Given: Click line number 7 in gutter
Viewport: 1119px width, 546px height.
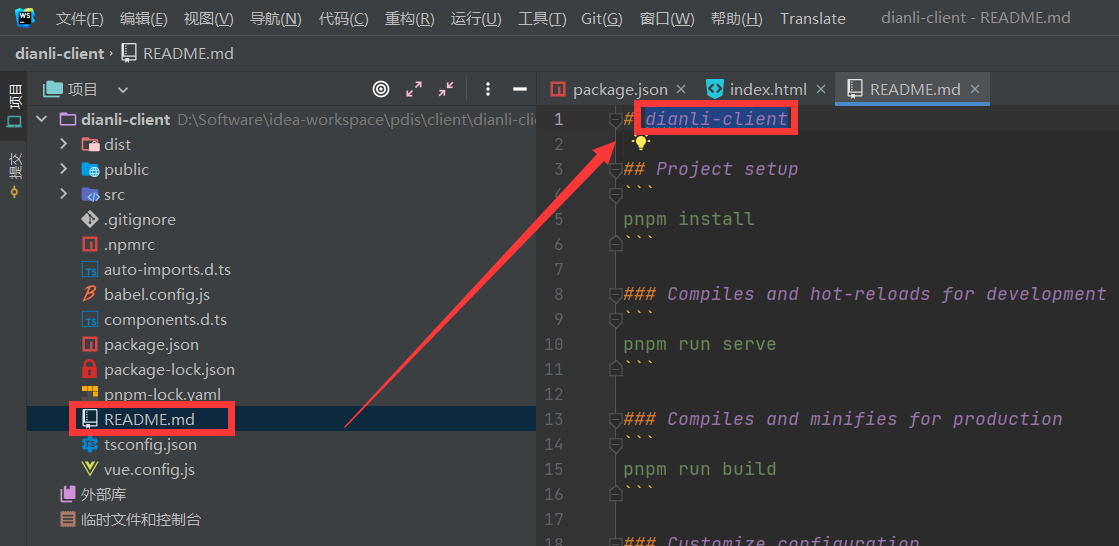Looking at the screenshot, I should click(x=558, y=269).
